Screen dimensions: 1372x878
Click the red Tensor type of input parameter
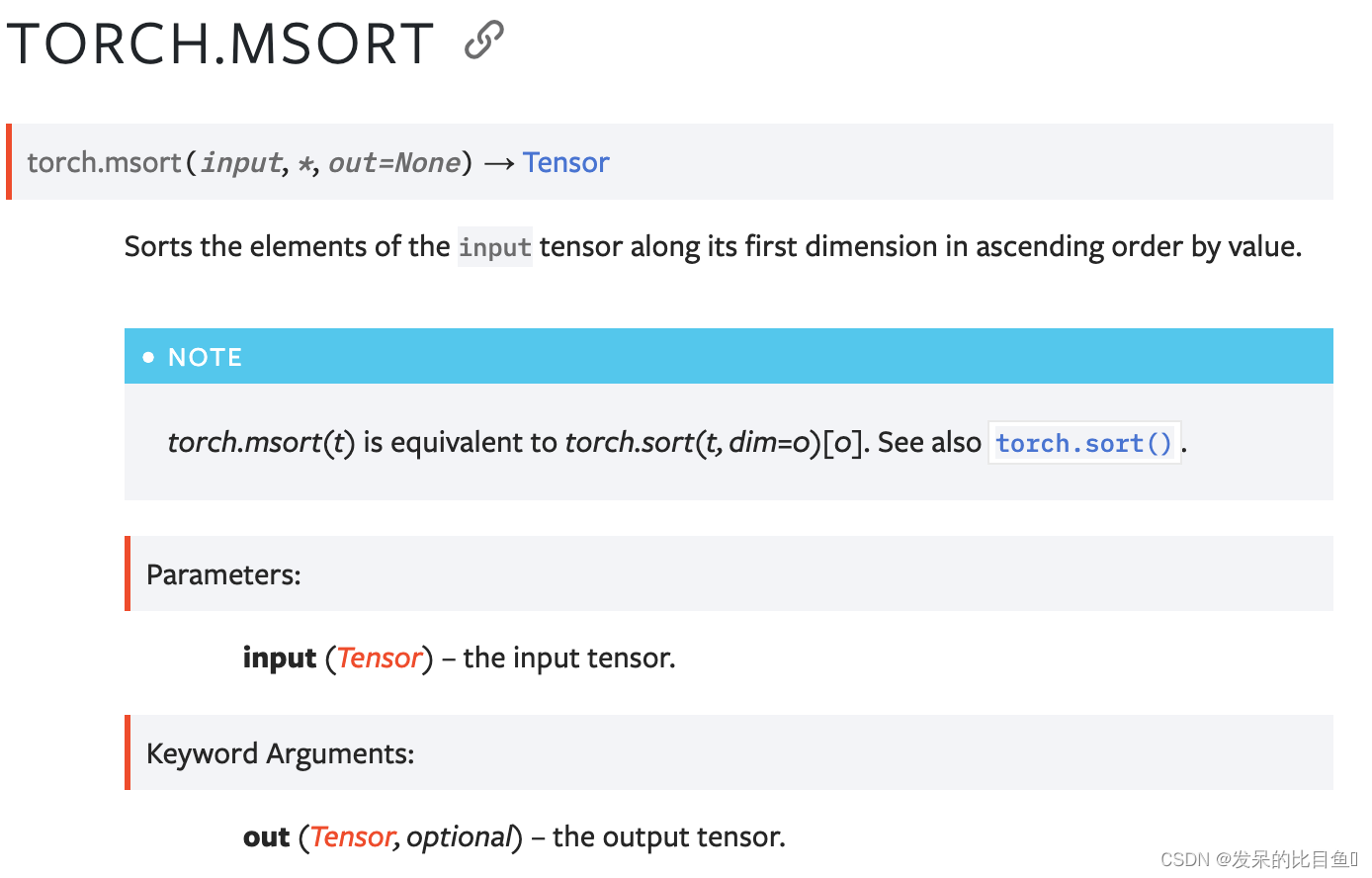click(x=380, y=658)
